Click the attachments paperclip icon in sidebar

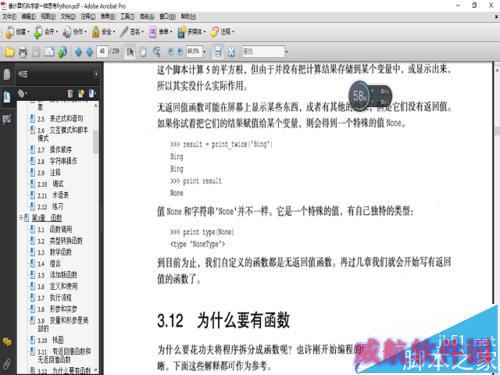(7, 364)
